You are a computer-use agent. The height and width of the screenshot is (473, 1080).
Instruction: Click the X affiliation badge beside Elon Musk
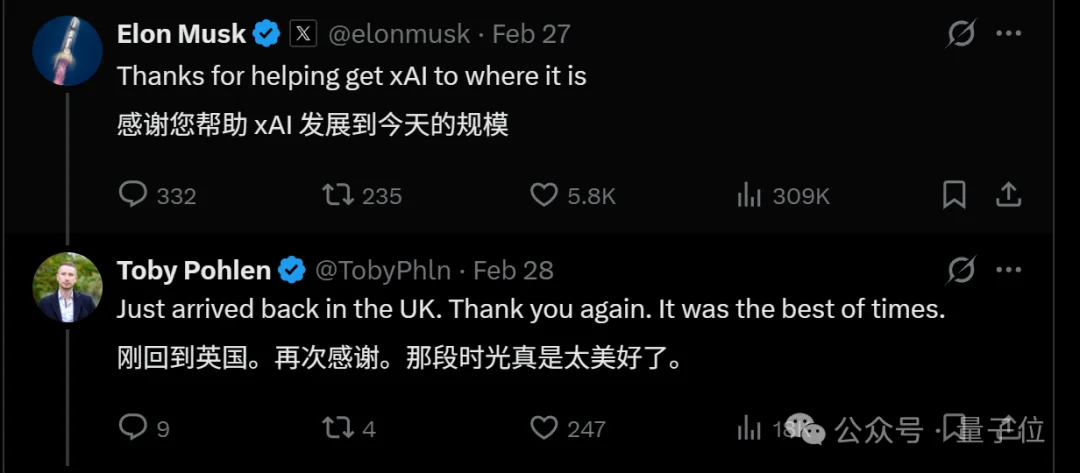coord(303,34)
